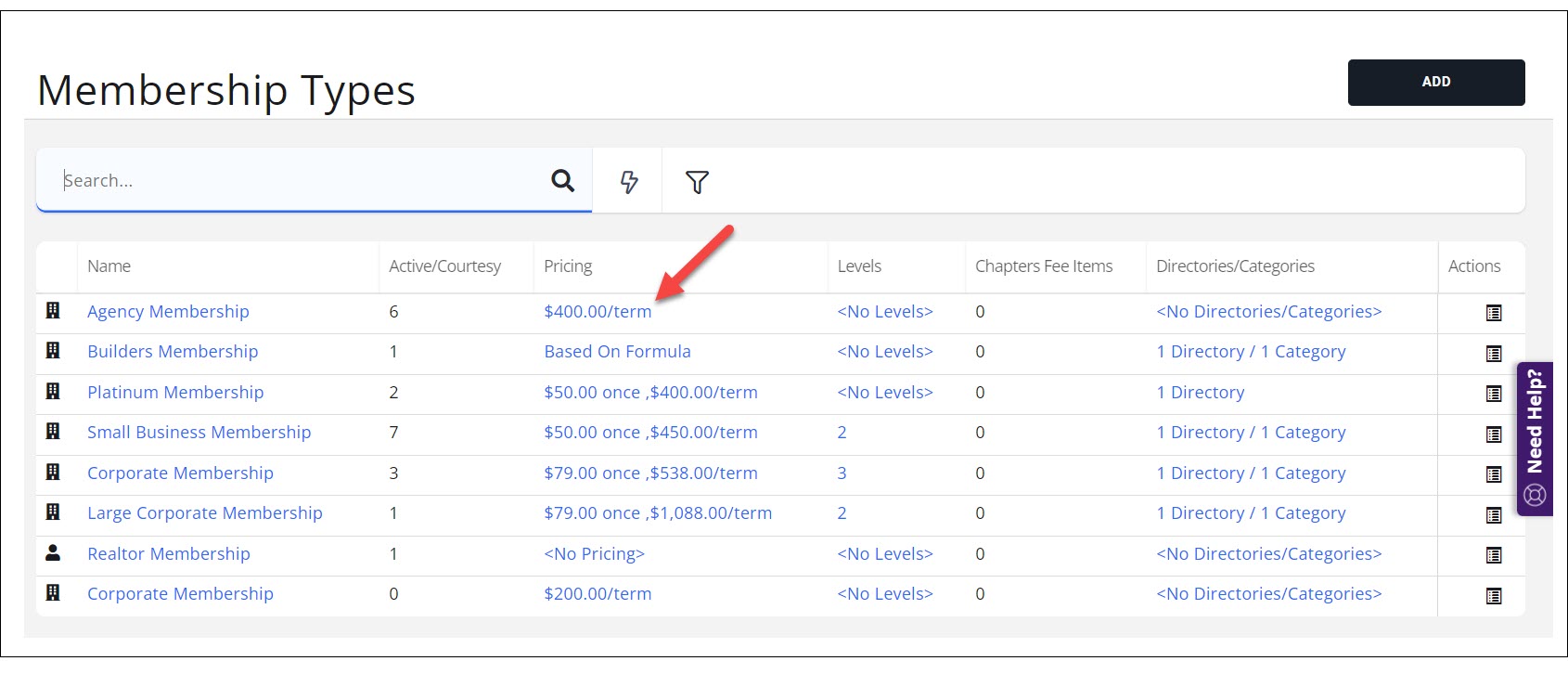1568x674 pixels.
Task: Click the Pricing column header
Action: coord(568,266)
